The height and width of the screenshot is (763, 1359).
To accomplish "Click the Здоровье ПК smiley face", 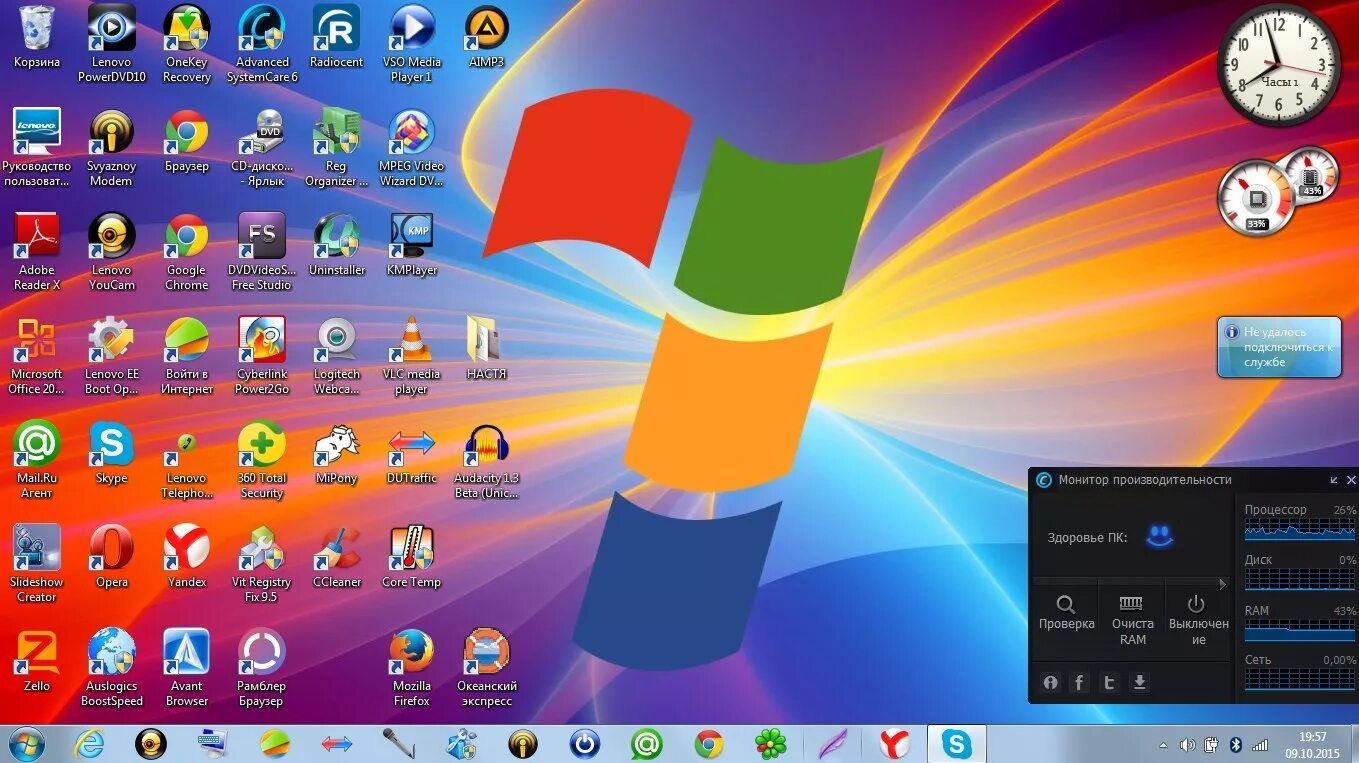I will pos(1159,537).
